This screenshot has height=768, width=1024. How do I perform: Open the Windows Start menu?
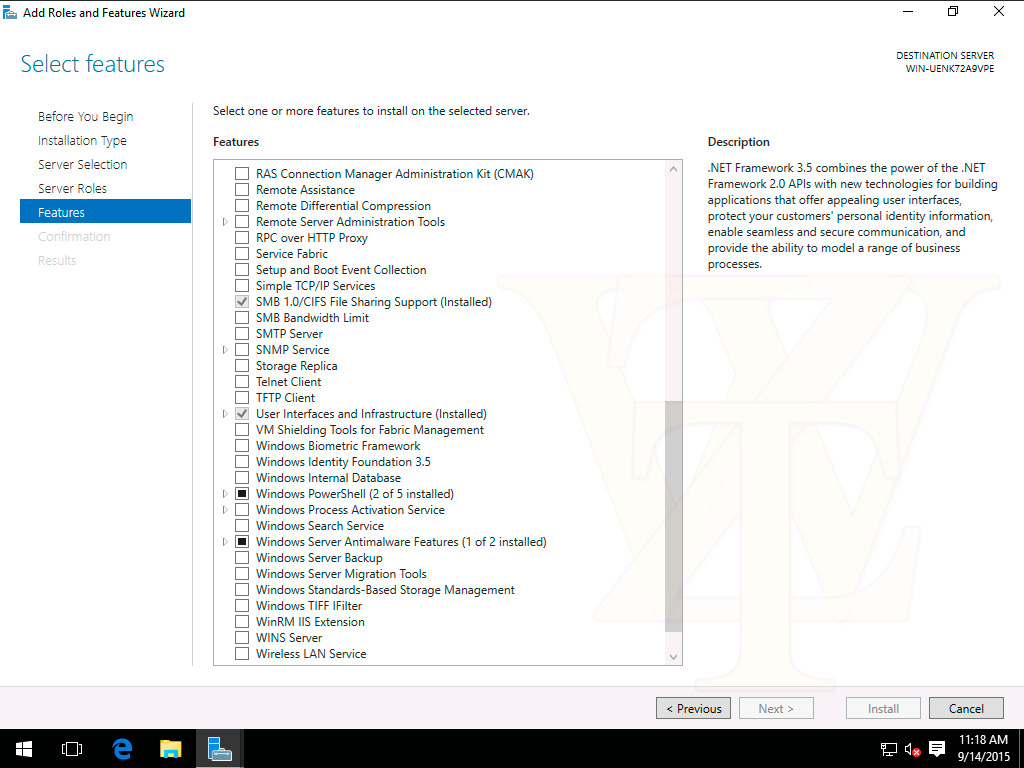(23, 748)
